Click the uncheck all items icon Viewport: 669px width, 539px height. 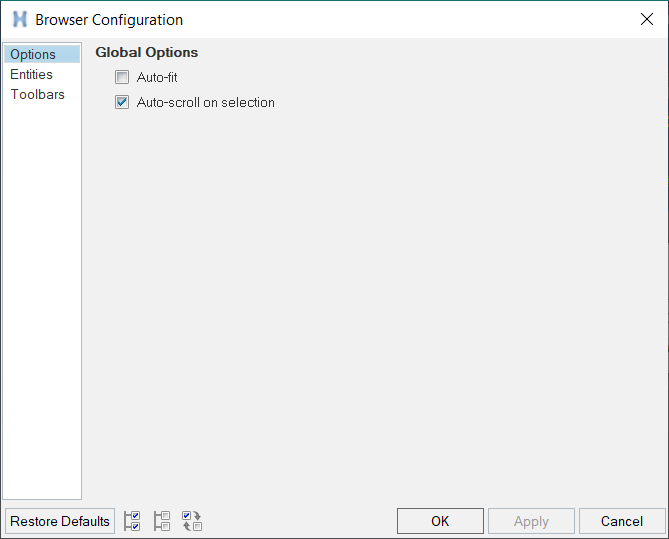pyautogui.click(x=162, y=521)
